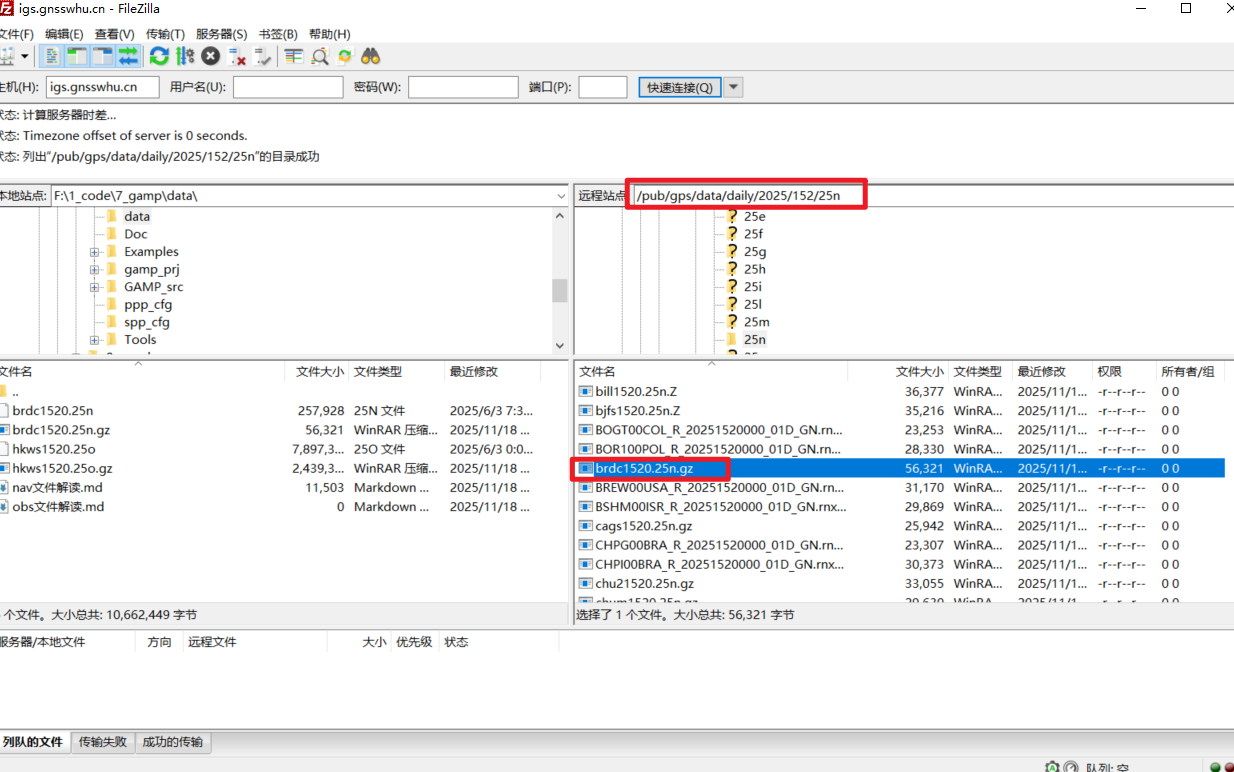Click the 端口(P) port input field
The height and width of the screenshot is (772, 1234).
[x=603, y=87]
